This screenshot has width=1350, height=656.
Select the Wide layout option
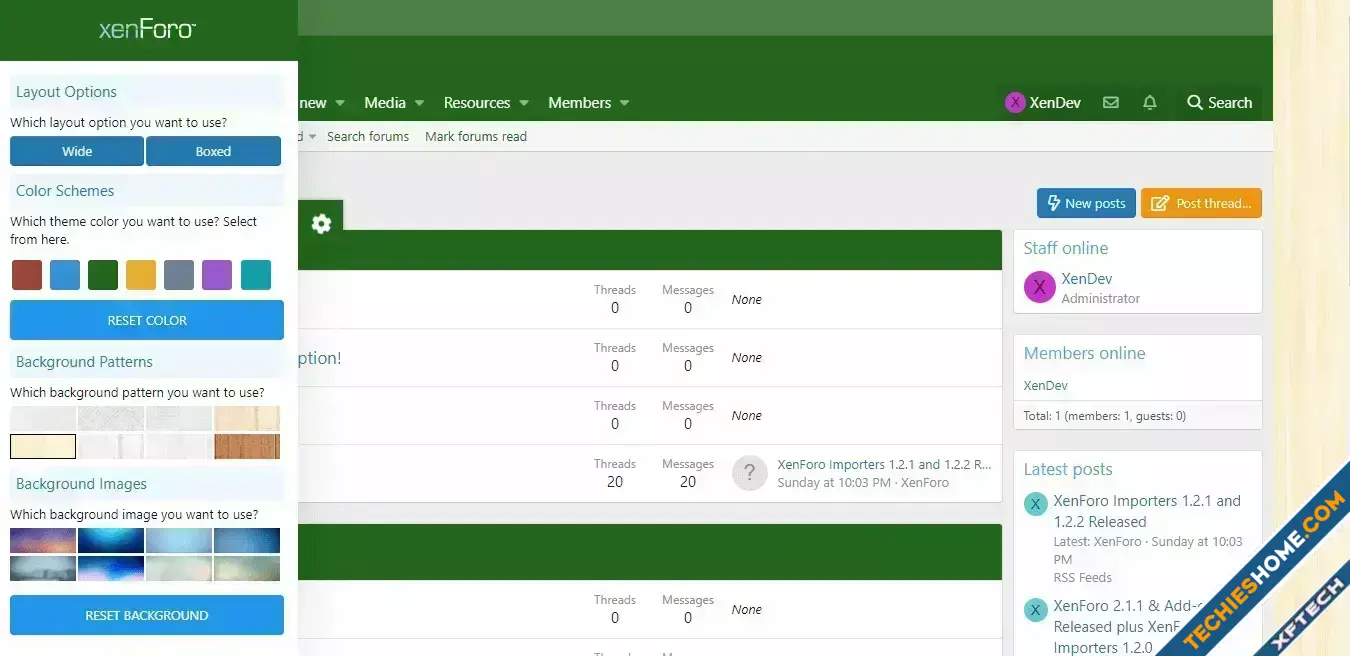[x=77, y=152]
